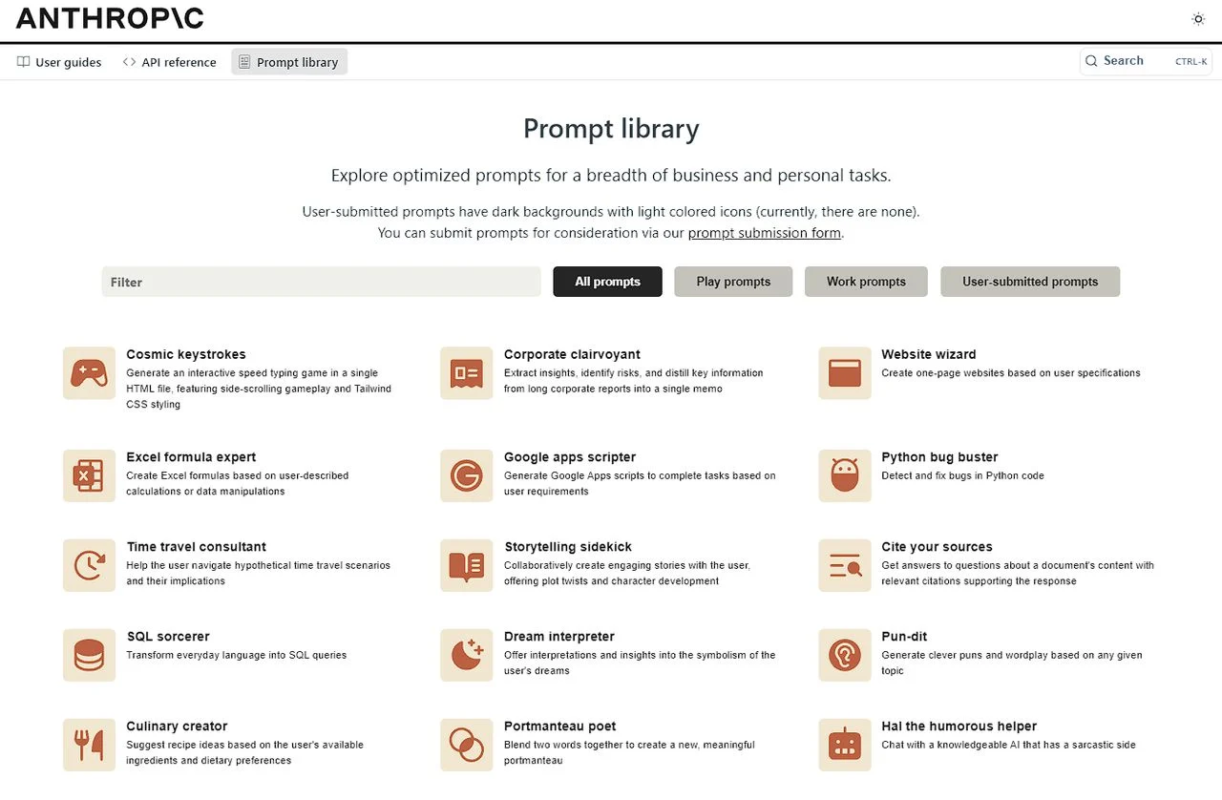Toggle the light/dark theme sun icon
Image resolution: width=1222 pixels, height=800 pixels.
[1198, 19]
